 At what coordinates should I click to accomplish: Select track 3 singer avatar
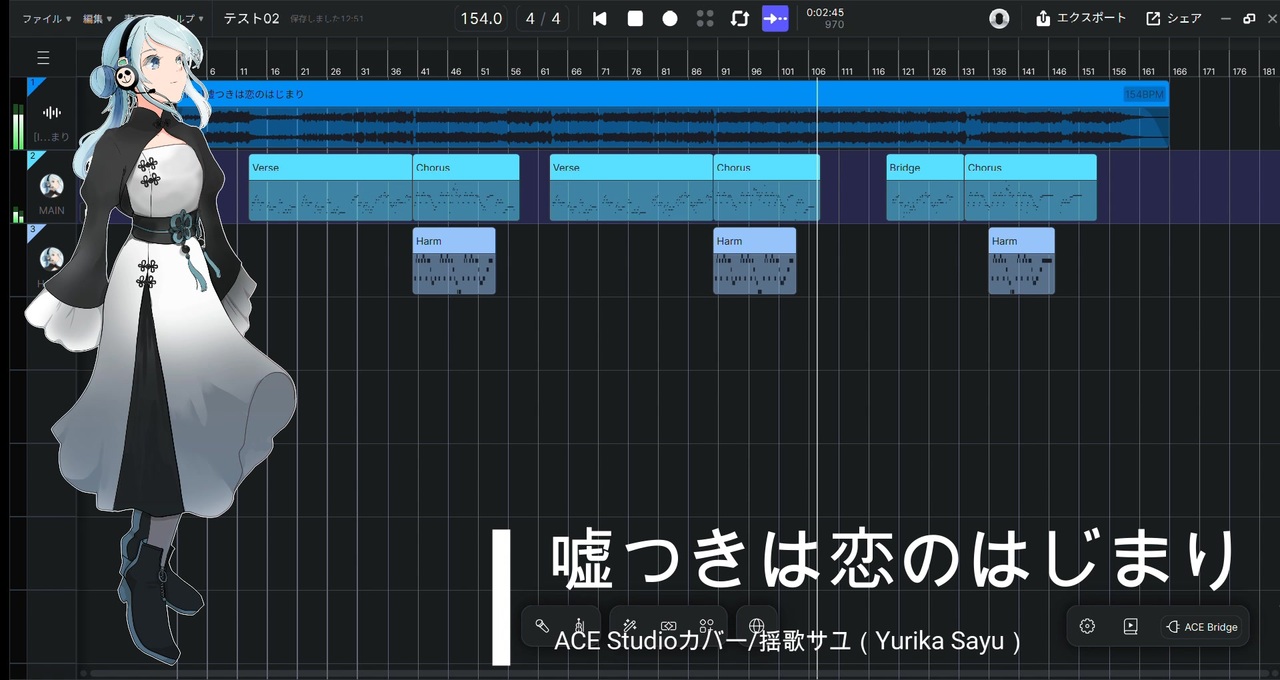pyautogui.click(x=52, y=259)
